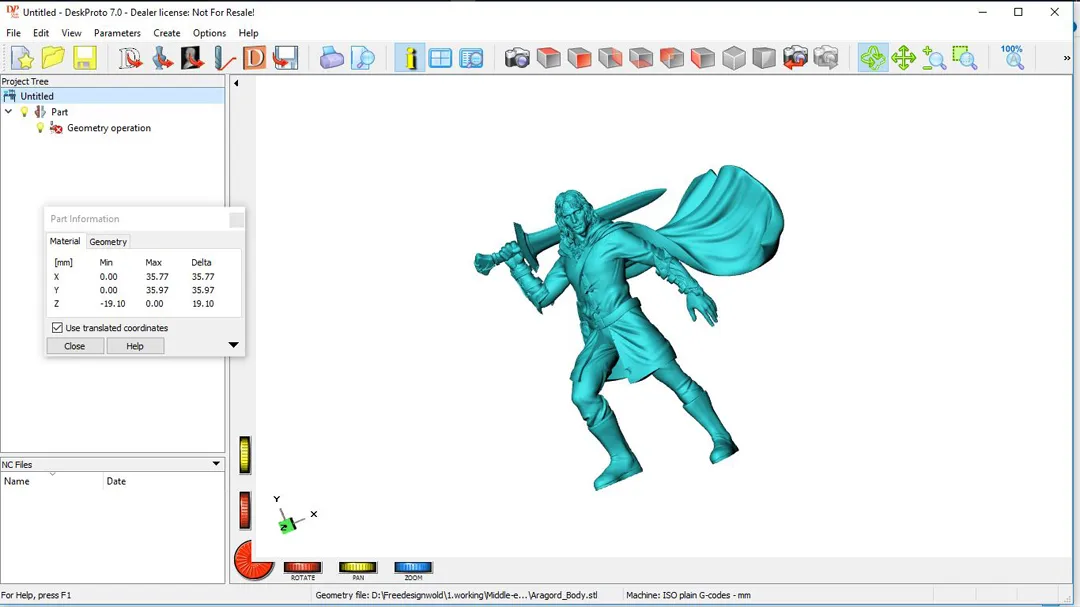Viewport: 1080px width, 607px height.
Task: Click the orange D toolbar icon
Action: [x=254, y=58]
